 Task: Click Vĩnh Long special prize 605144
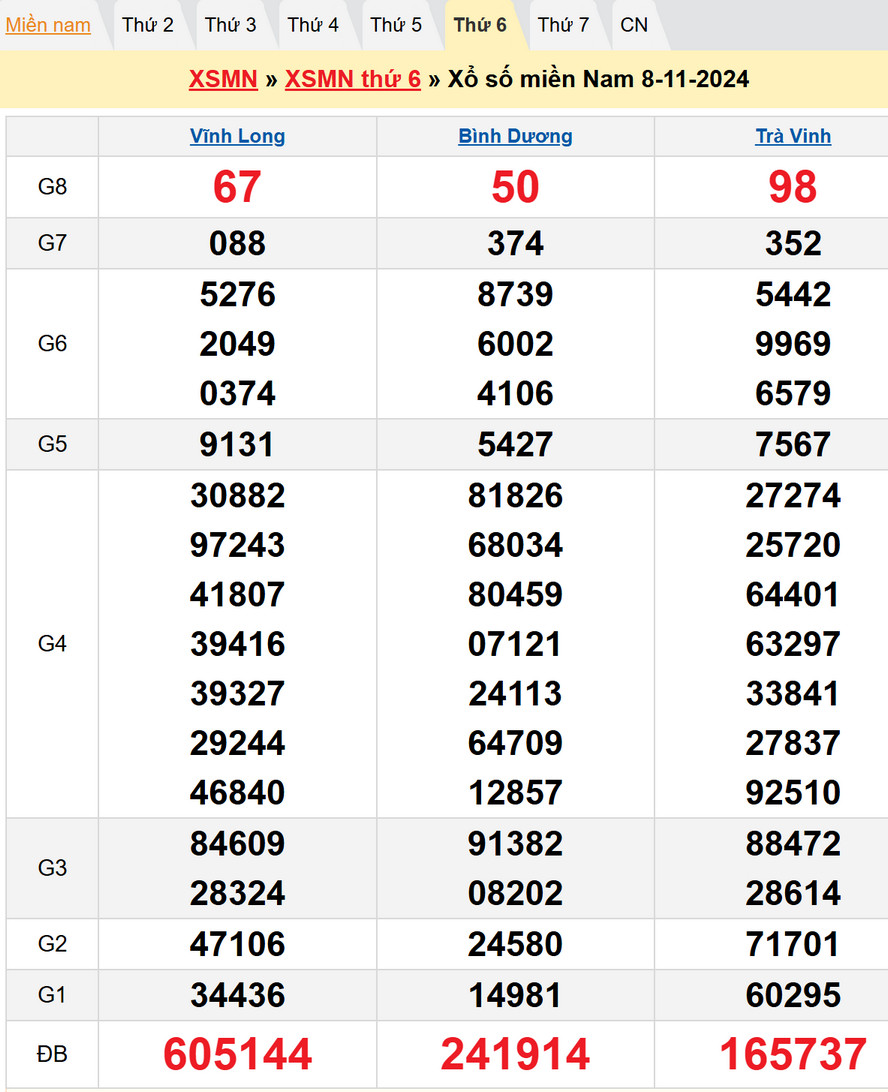(x=237, y=1054)
